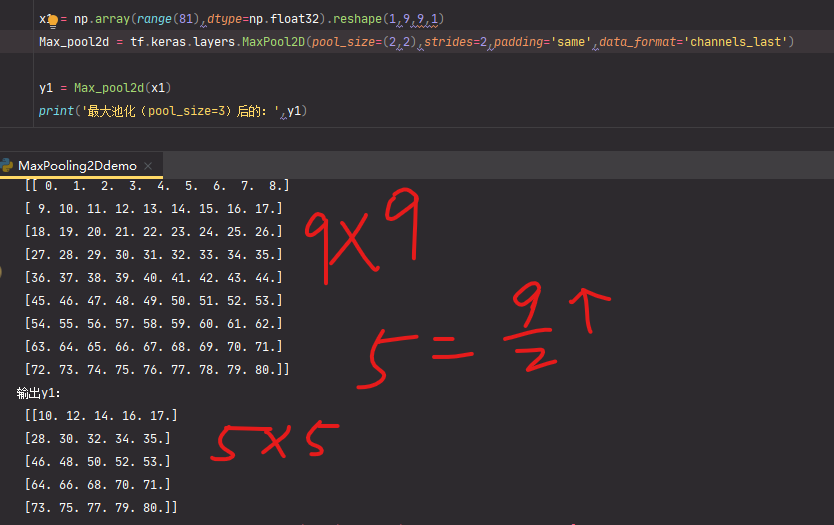Click the Python icon on the MaxPooling2Ddemo tab
Viewport: 834px width, 525px height.
(x=7, y=165)
